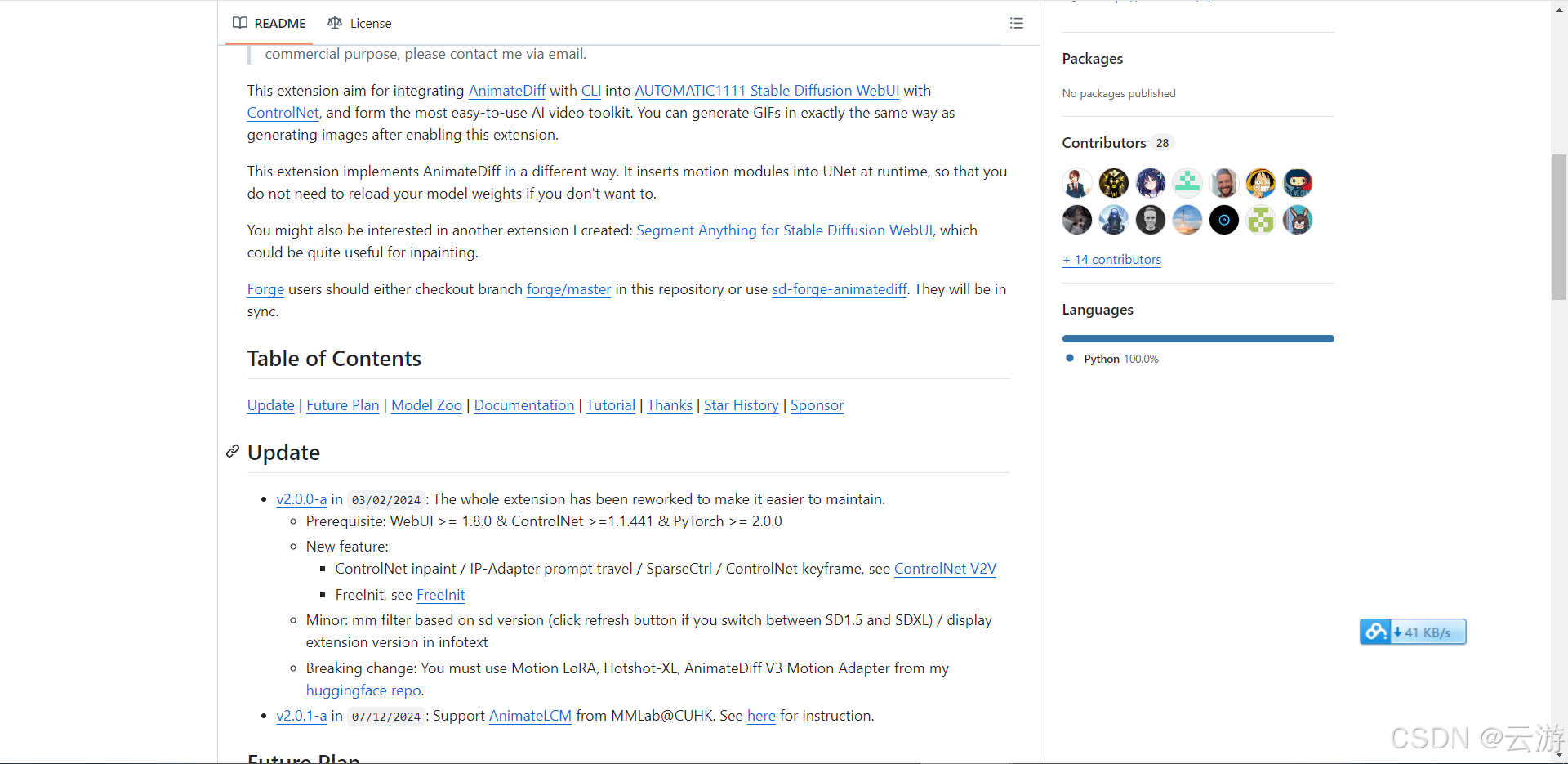Open contributor avatar of smiling bearded man

(x=1224, y=183)
